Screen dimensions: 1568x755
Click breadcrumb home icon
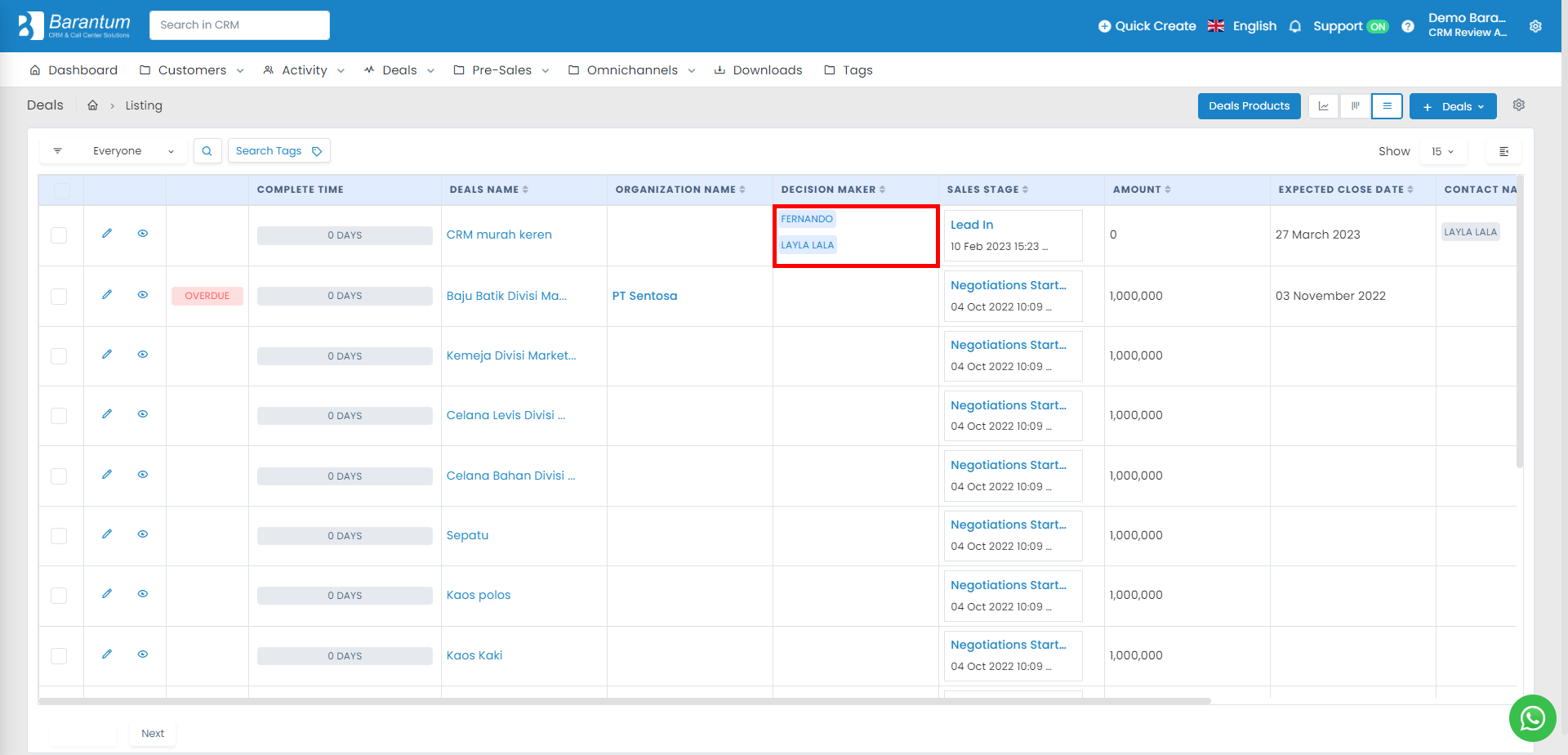click(x=93, y=105)
